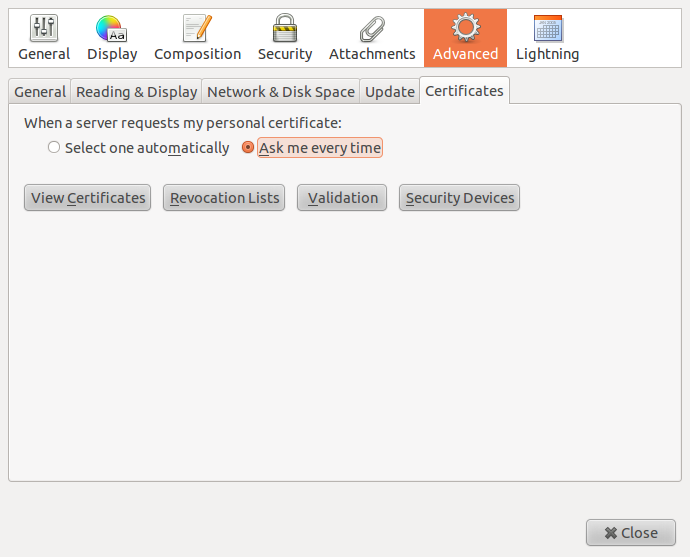Open the Network & Disk Space tab
The height and width of the screenshot is (557, 690).
tap(280, 92)
